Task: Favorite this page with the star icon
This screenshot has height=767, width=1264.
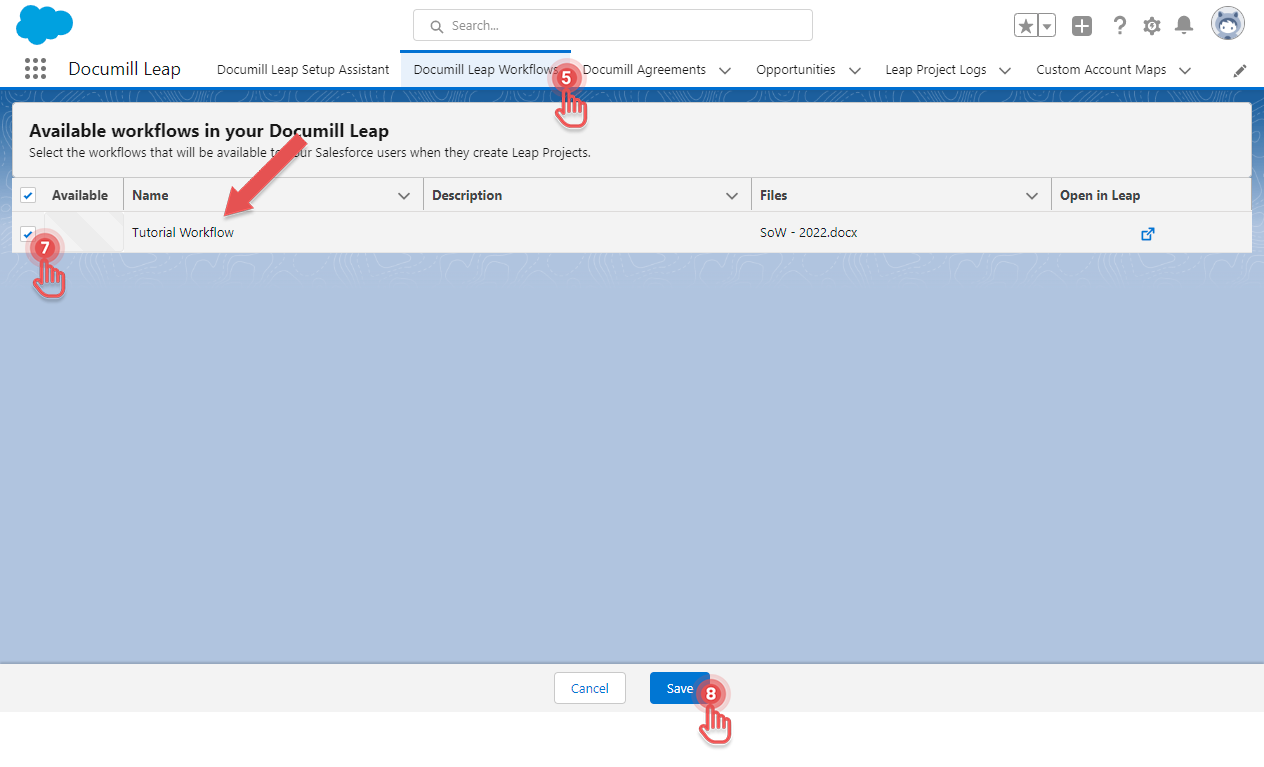Action: point(1027,23)
